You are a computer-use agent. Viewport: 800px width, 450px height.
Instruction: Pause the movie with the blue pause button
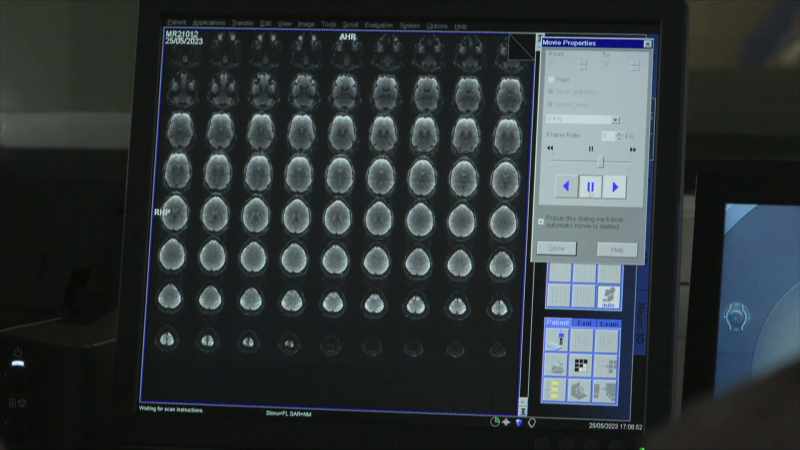point(590,187)
